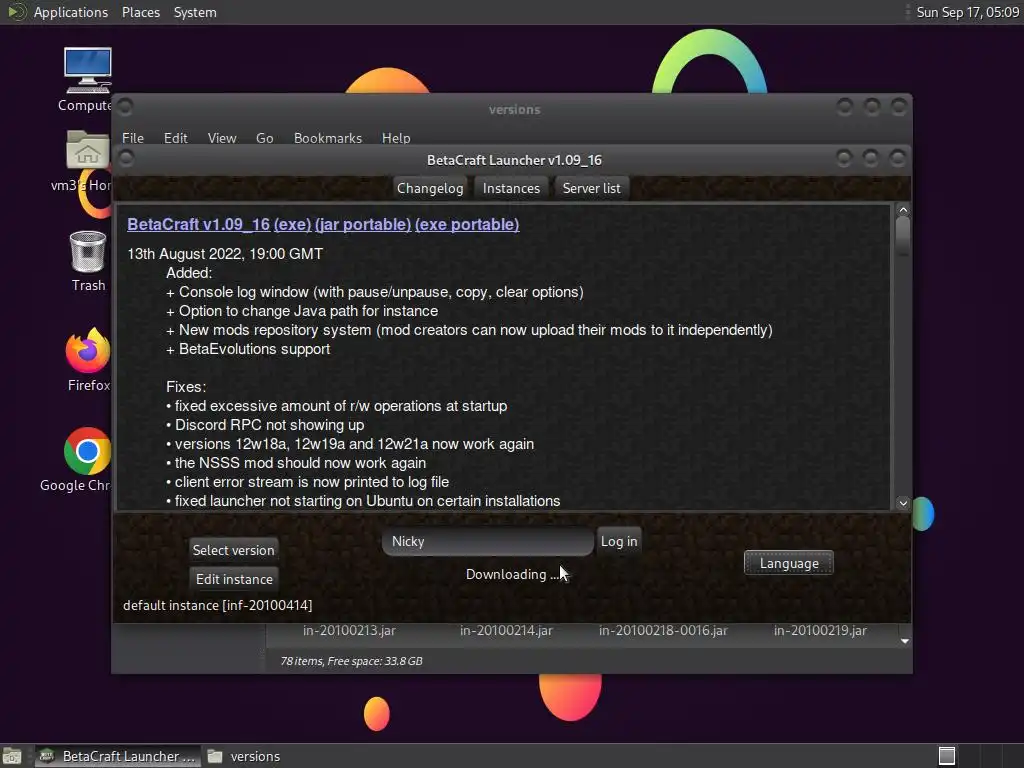Screen dimensions: 1024x768
Task: Minimize the versions file manager window
Action: pos(844,106)
